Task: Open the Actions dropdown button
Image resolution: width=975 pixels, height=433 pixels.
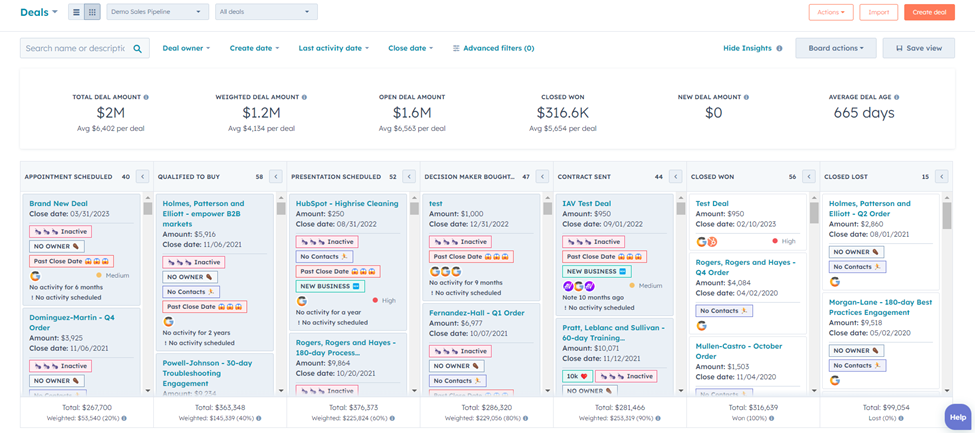Action: click(x=831, y=12)
